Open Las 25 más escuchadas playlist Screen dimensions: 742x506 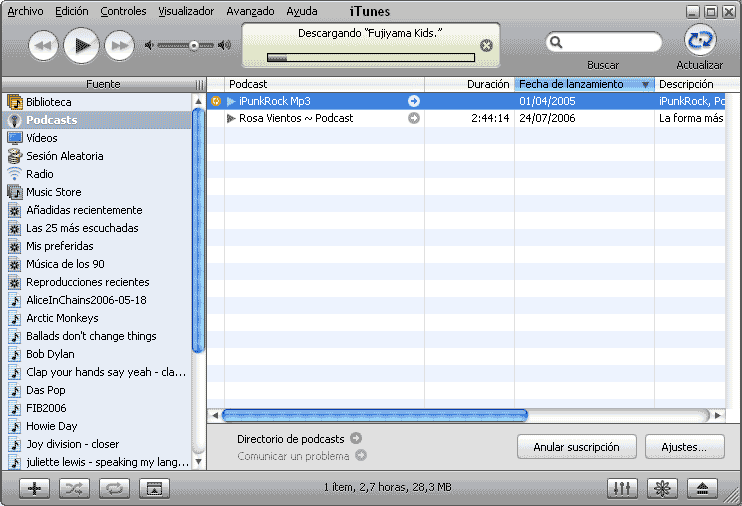[x=97, y=228]
